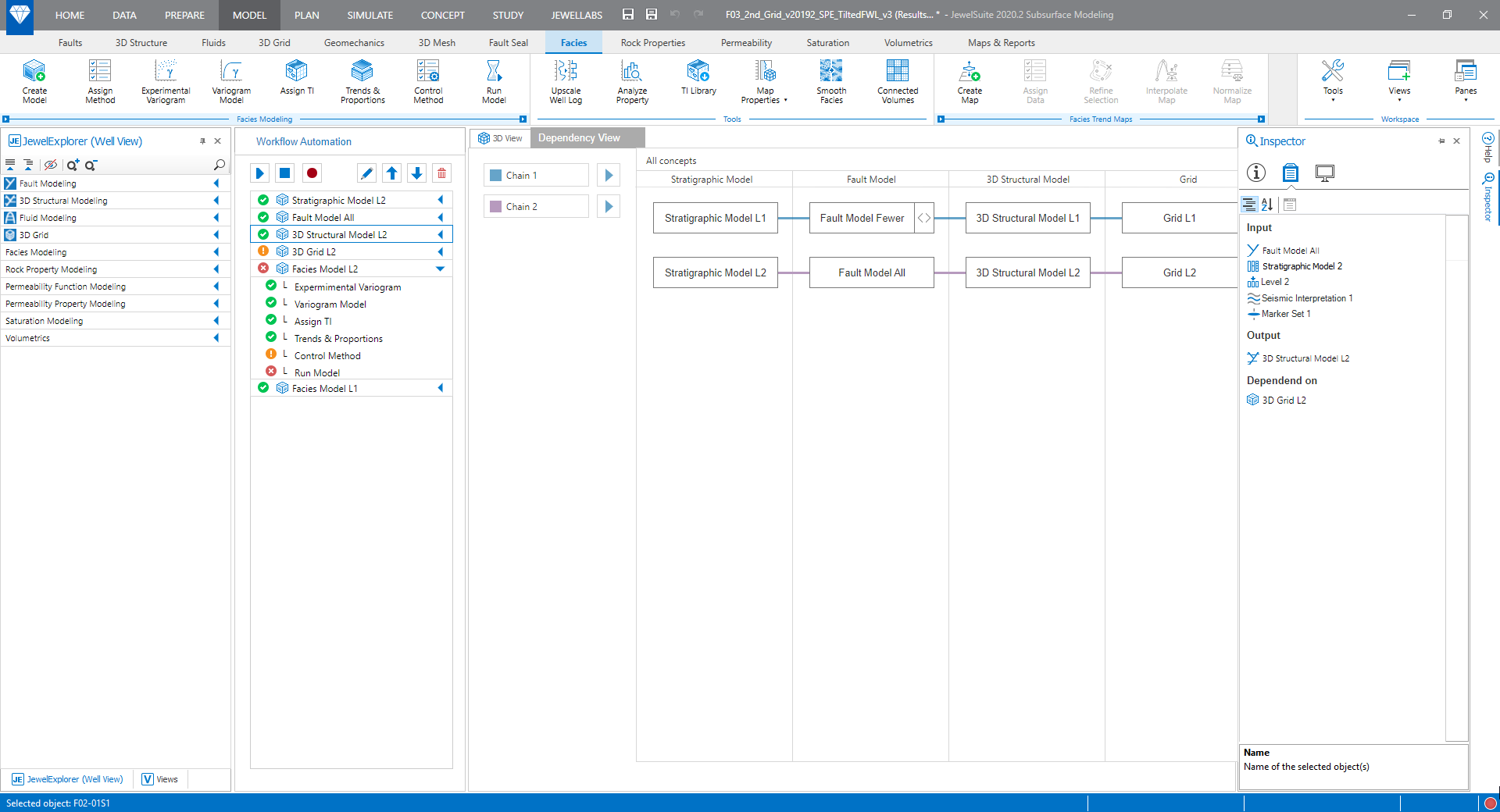Select the Inspector properties clipboard icon
1500x812 pixels.
coord(1291,173)
